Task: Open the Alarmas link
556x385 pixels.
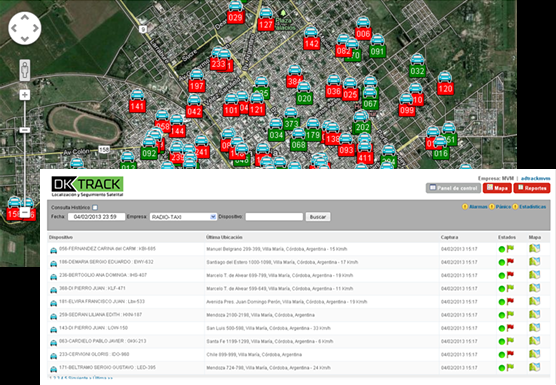Action: coord(478,207)
